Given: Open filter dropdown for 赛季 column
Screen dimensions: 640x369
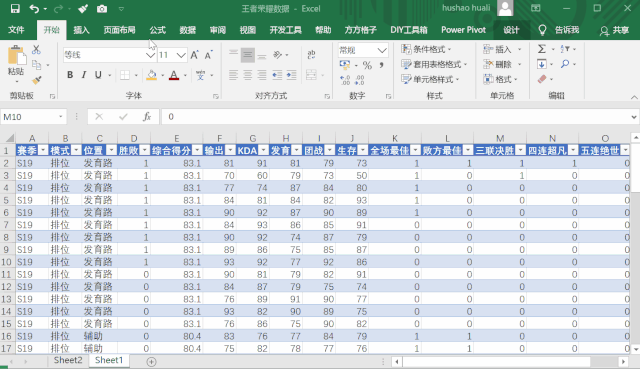Looking at the screenshot, I should coord(43,151).
